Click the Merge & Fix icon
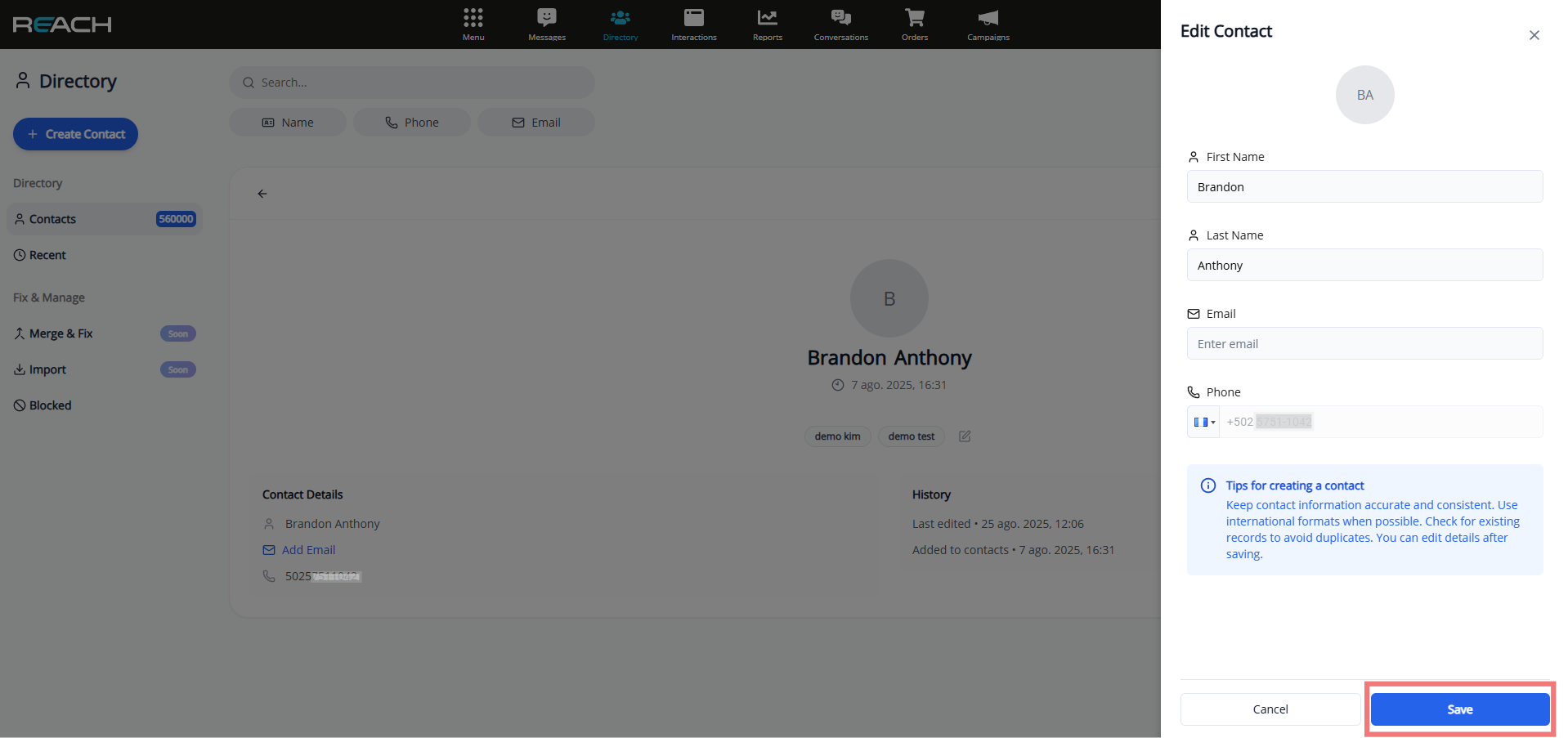 pyautogui.click(x=20, y=333)
